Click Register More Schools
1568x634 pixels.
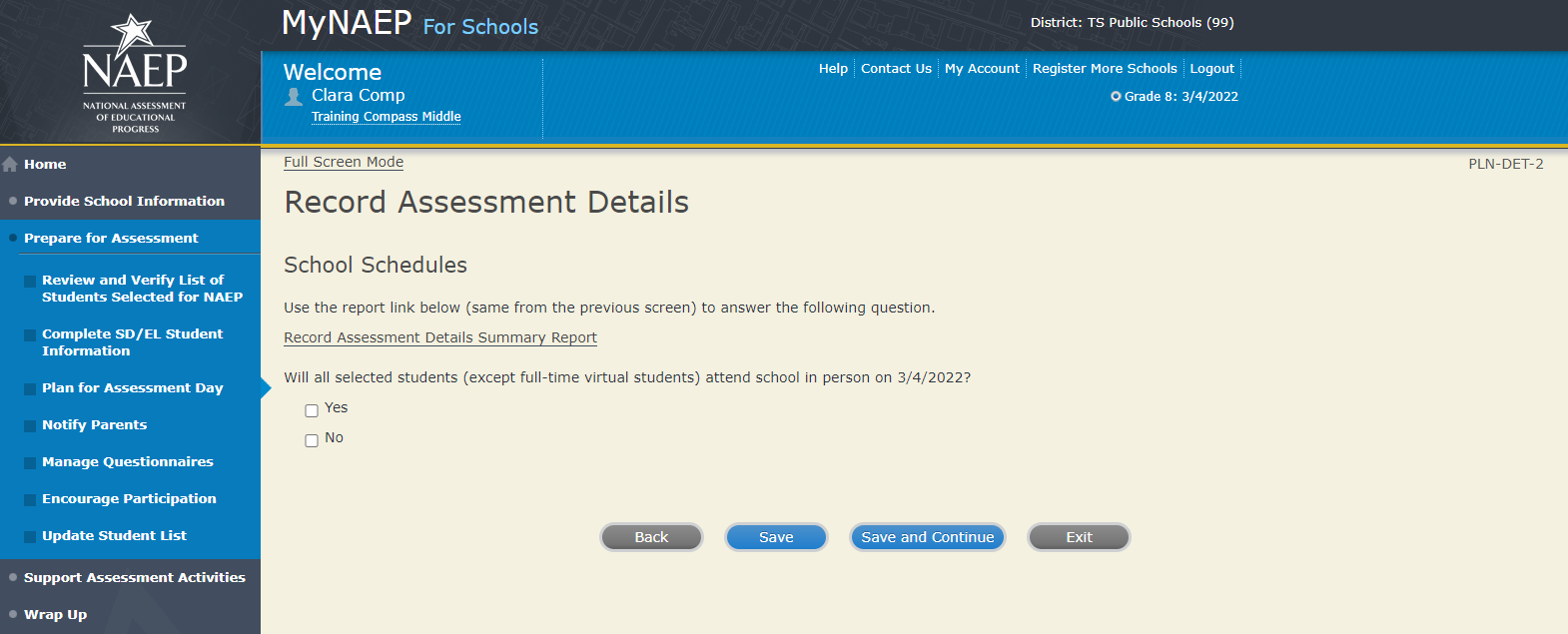1105,69
